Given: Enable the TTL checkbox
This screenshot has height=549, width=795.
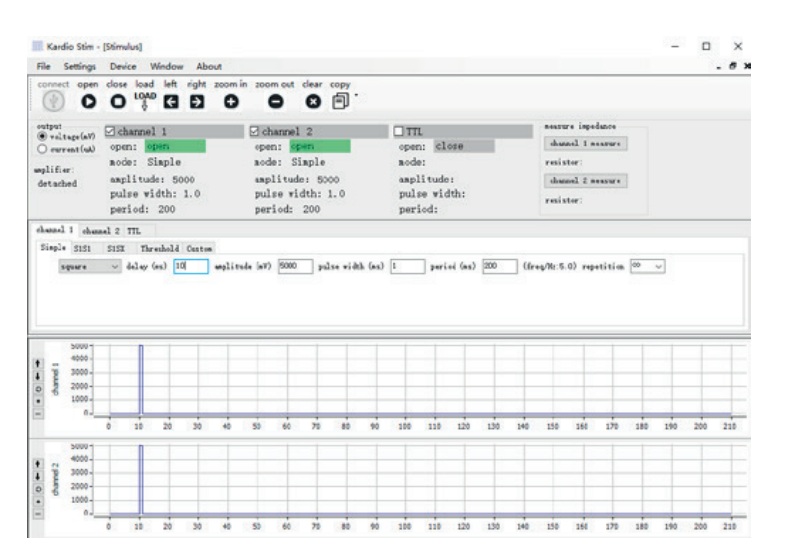Looking at the screenshot, I should 400,131.
